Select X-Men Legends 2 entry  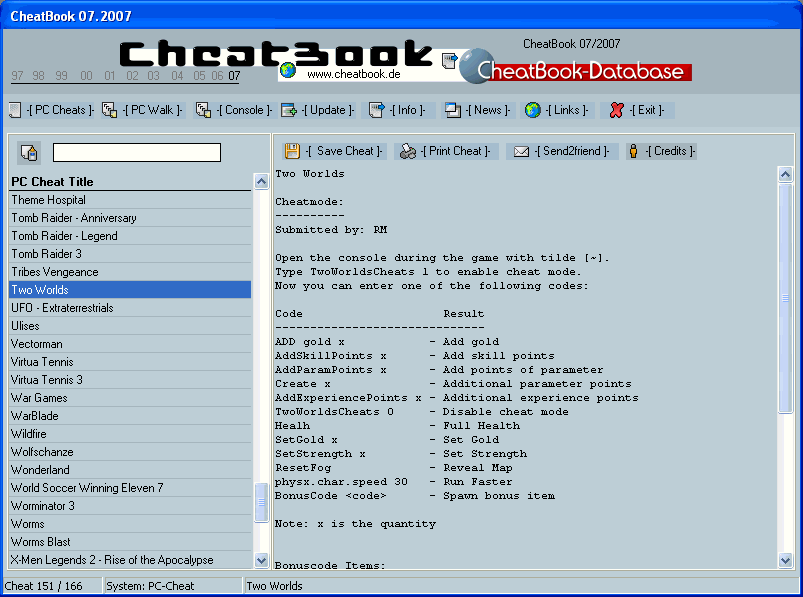[x=131, y=560]
